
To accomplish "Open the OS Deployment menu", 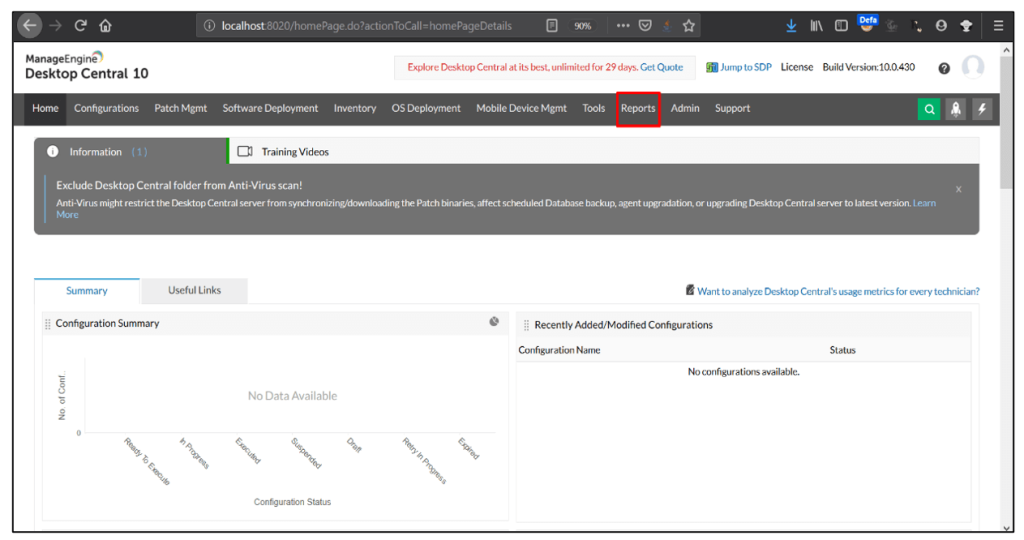I will tap(426, 108).
